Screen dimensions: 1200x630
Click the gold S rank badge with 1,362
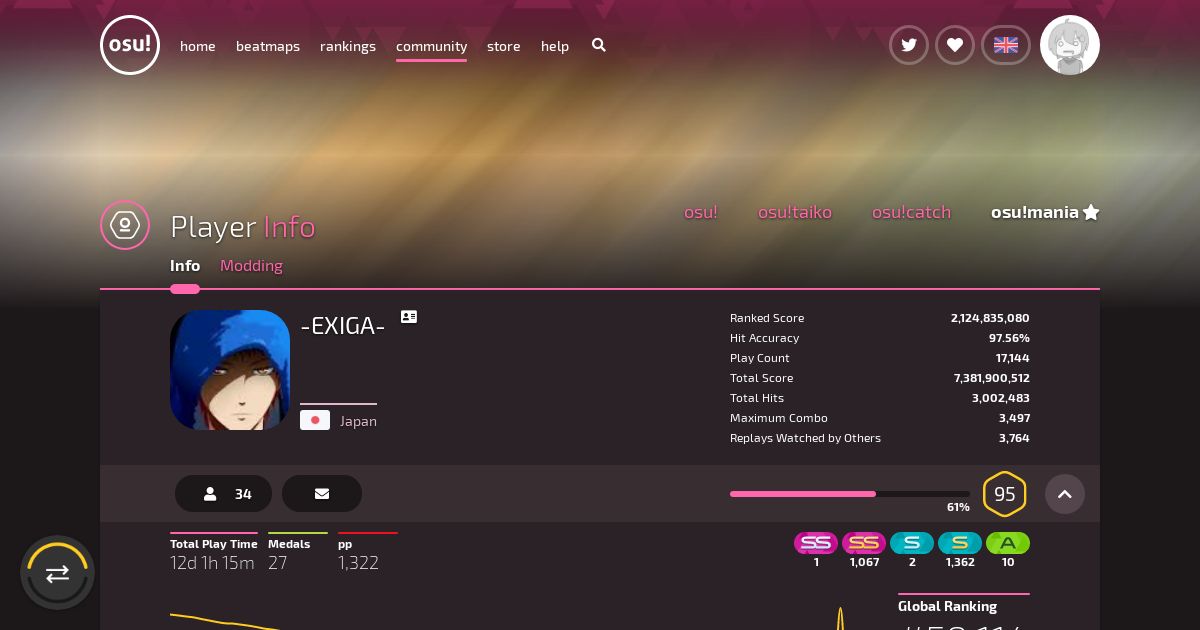click(960, 543)
